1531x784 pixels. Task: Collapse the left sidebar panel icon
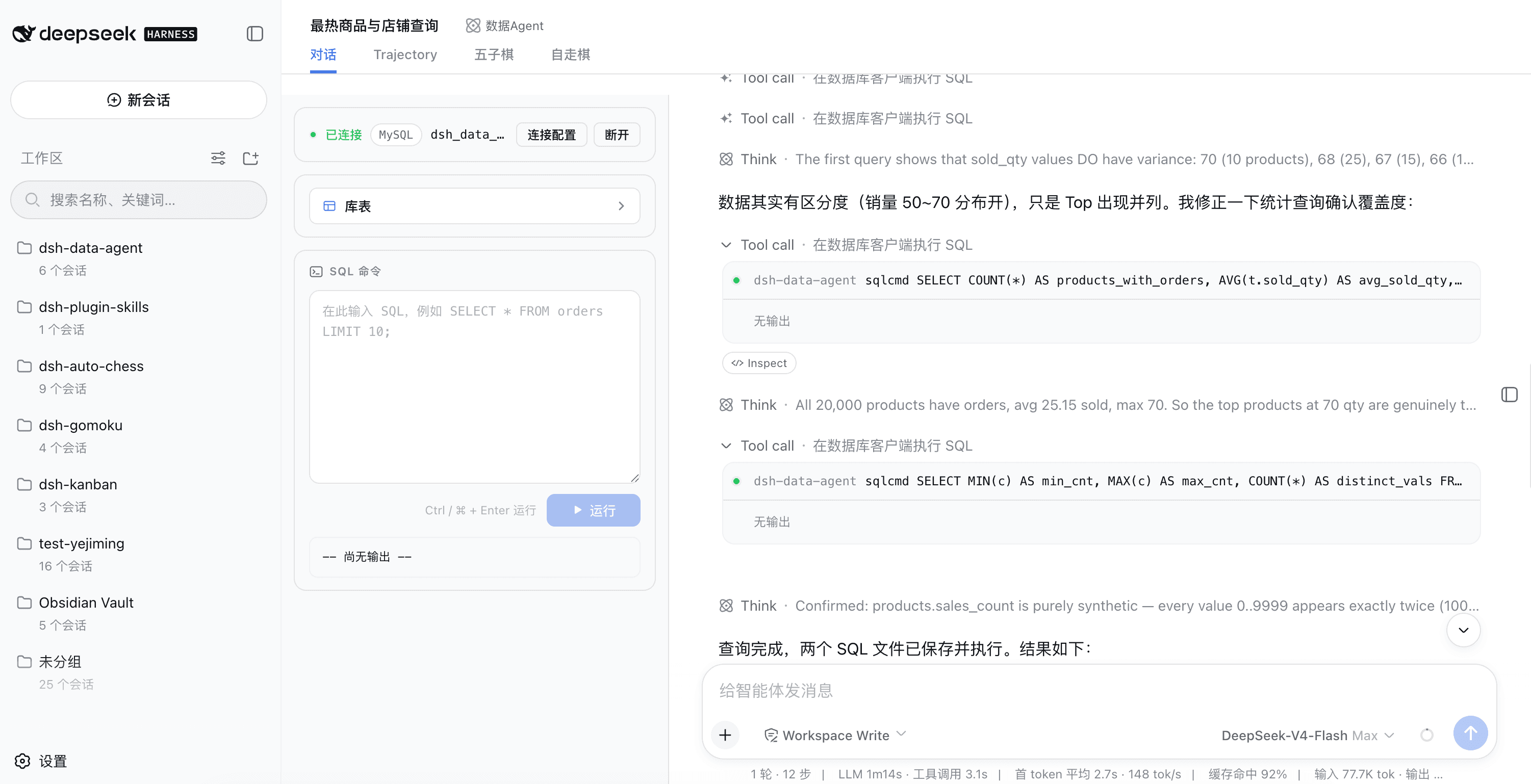255,34
